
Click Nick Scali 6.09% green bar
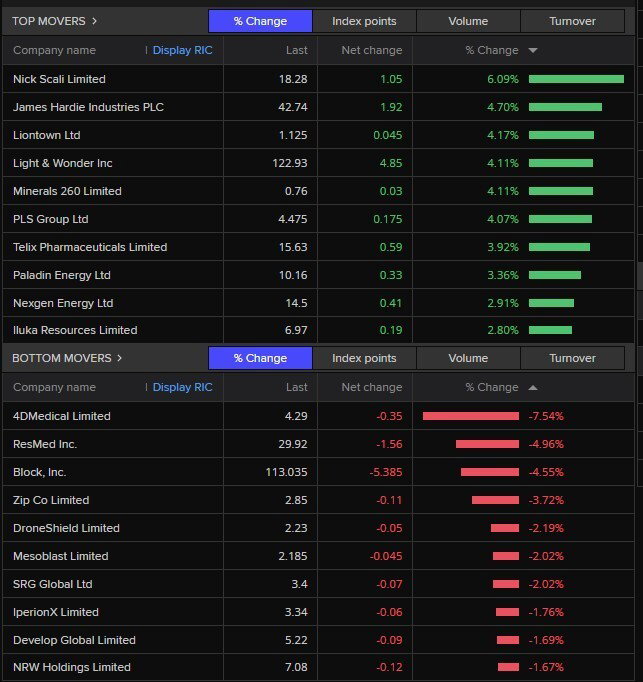tap(576, 79)
